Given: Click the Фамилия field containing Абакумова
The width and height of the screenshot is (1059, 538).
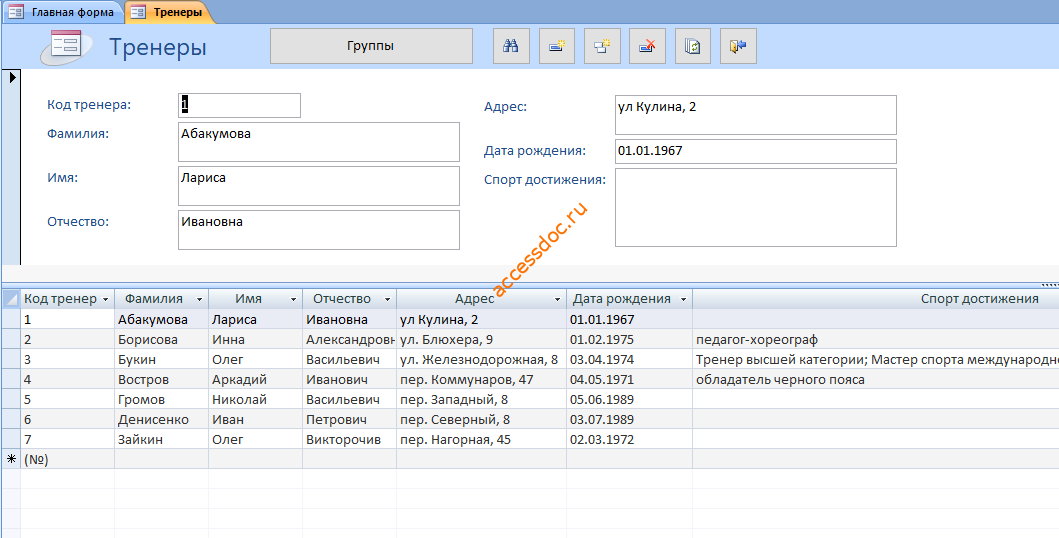Looking at the screenshot, I should (319, 142).
